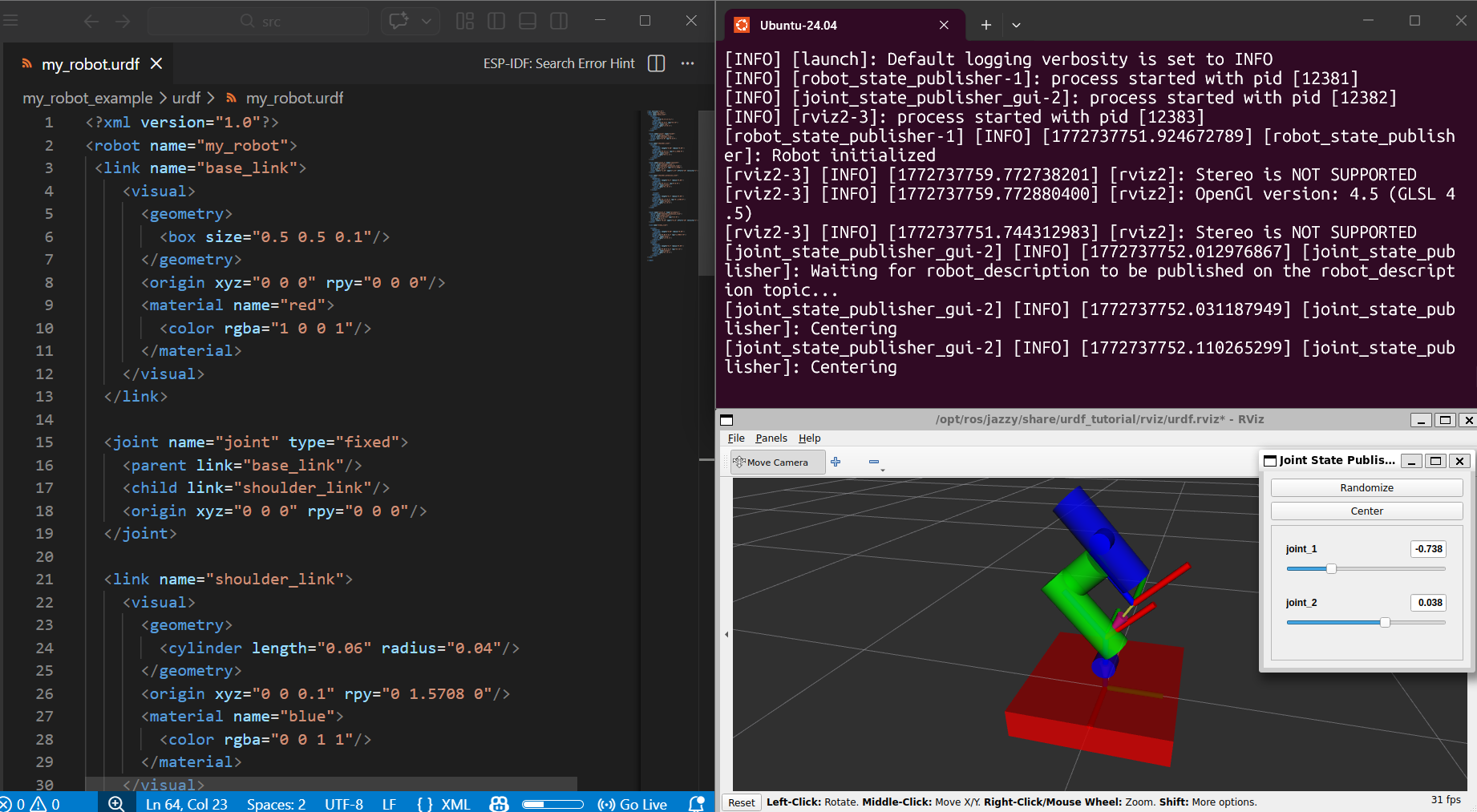Viewport: 1477px width, 812px height.
Task: Toggle the secondary side bar layout icon
Action: [559, 21]
